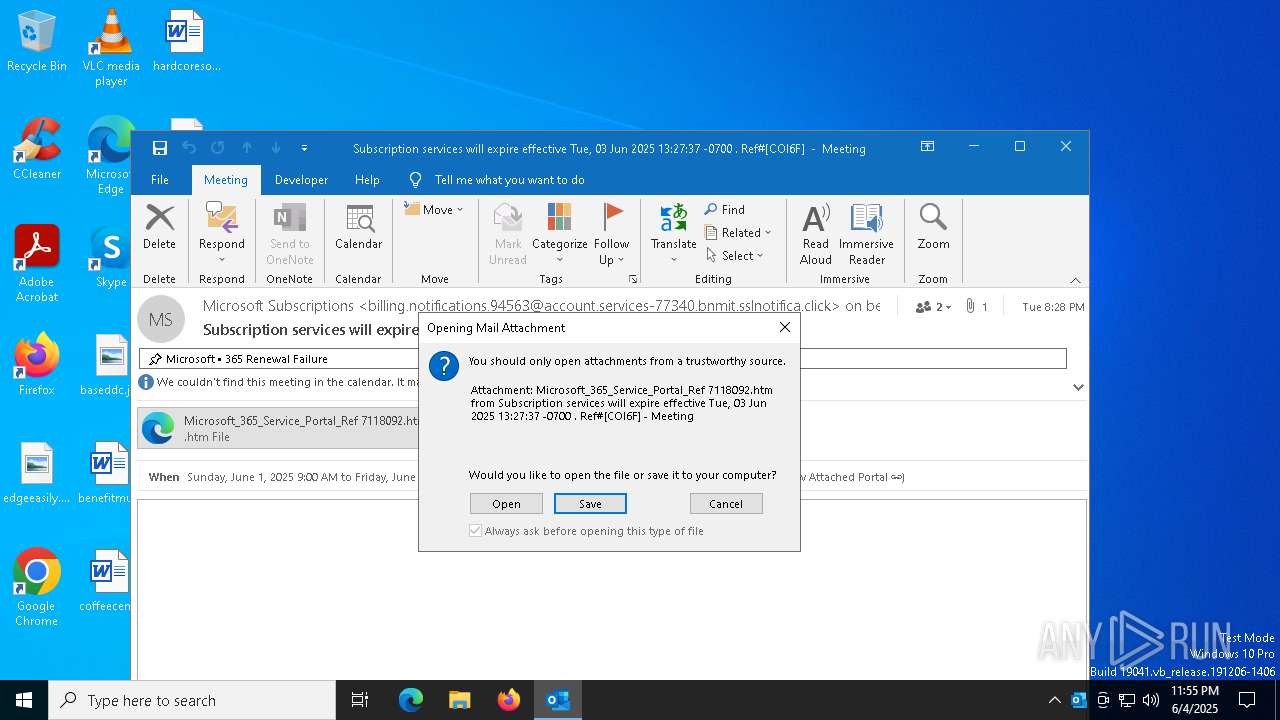1280x720 pixels.
Task: Show hidden tray icons chevron
Action: pyautogui.click(x=1054, y=700)
